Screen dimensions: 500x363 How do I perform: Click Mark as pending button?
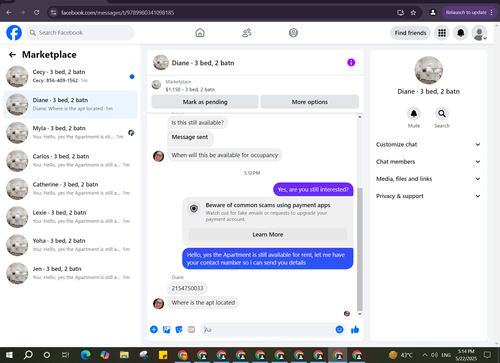[x=205, y=102]
